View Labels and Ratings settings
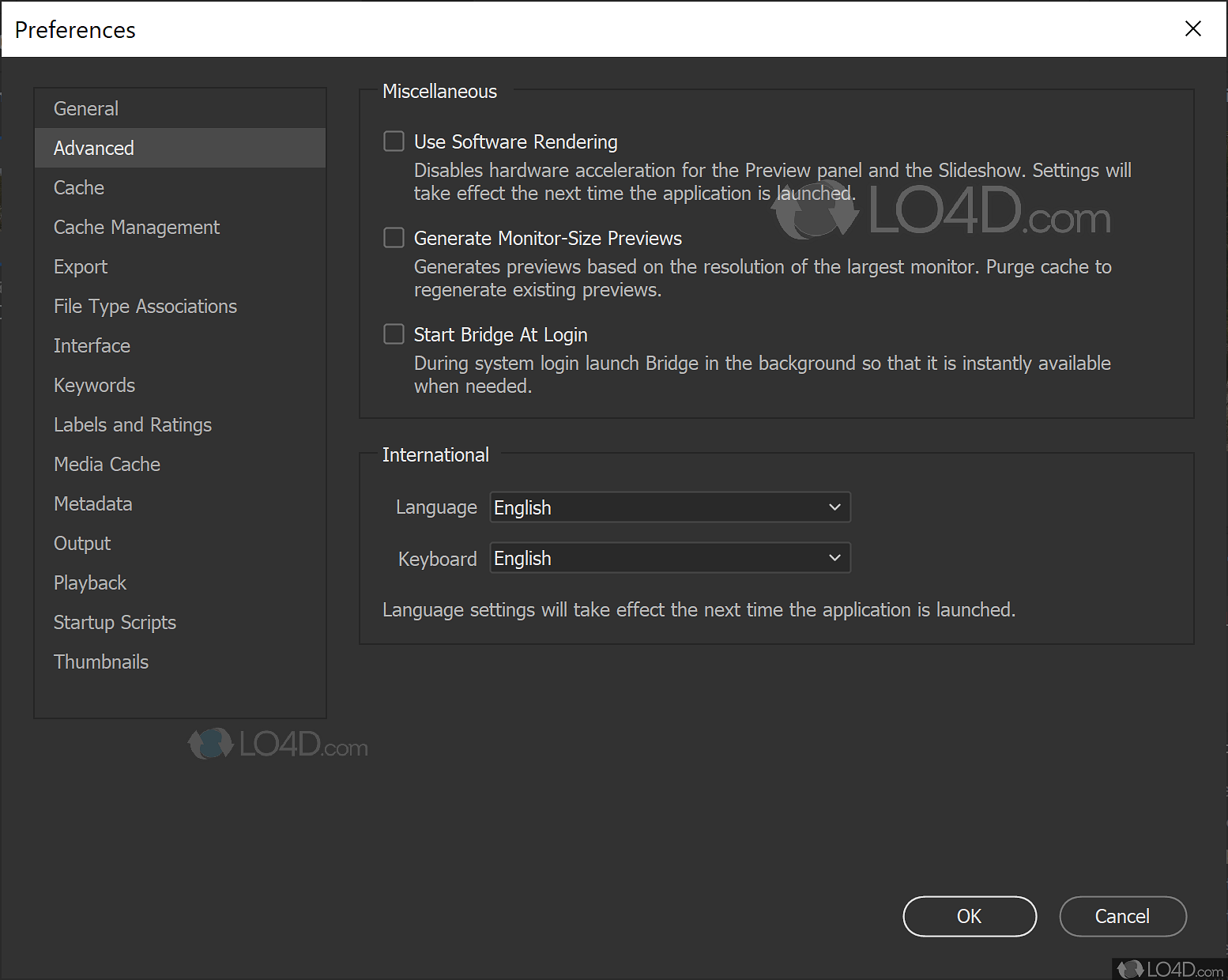Image resolution: width=1228 pixels, height=980 pixels. click(x=132, y=424)
